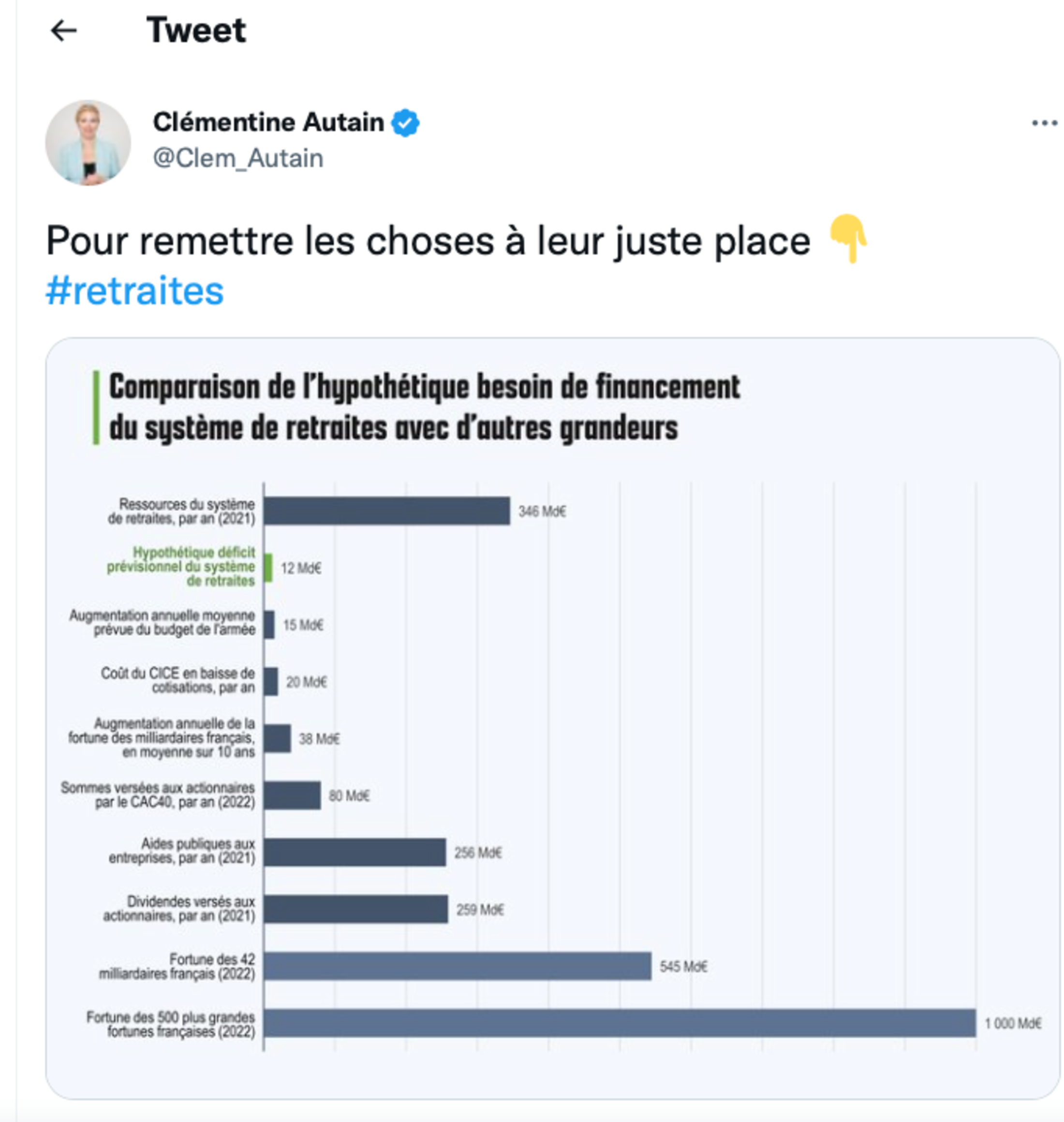Open the chart image at its title
The height and width of the screenshot is (1122, 1064).
coord(424,407)
